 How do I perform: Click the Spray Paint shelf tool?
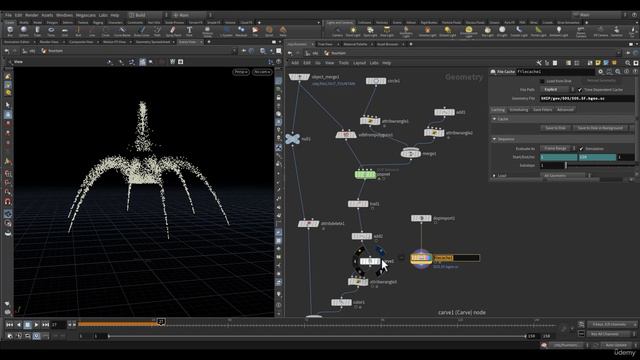click(x=173, y=31)
